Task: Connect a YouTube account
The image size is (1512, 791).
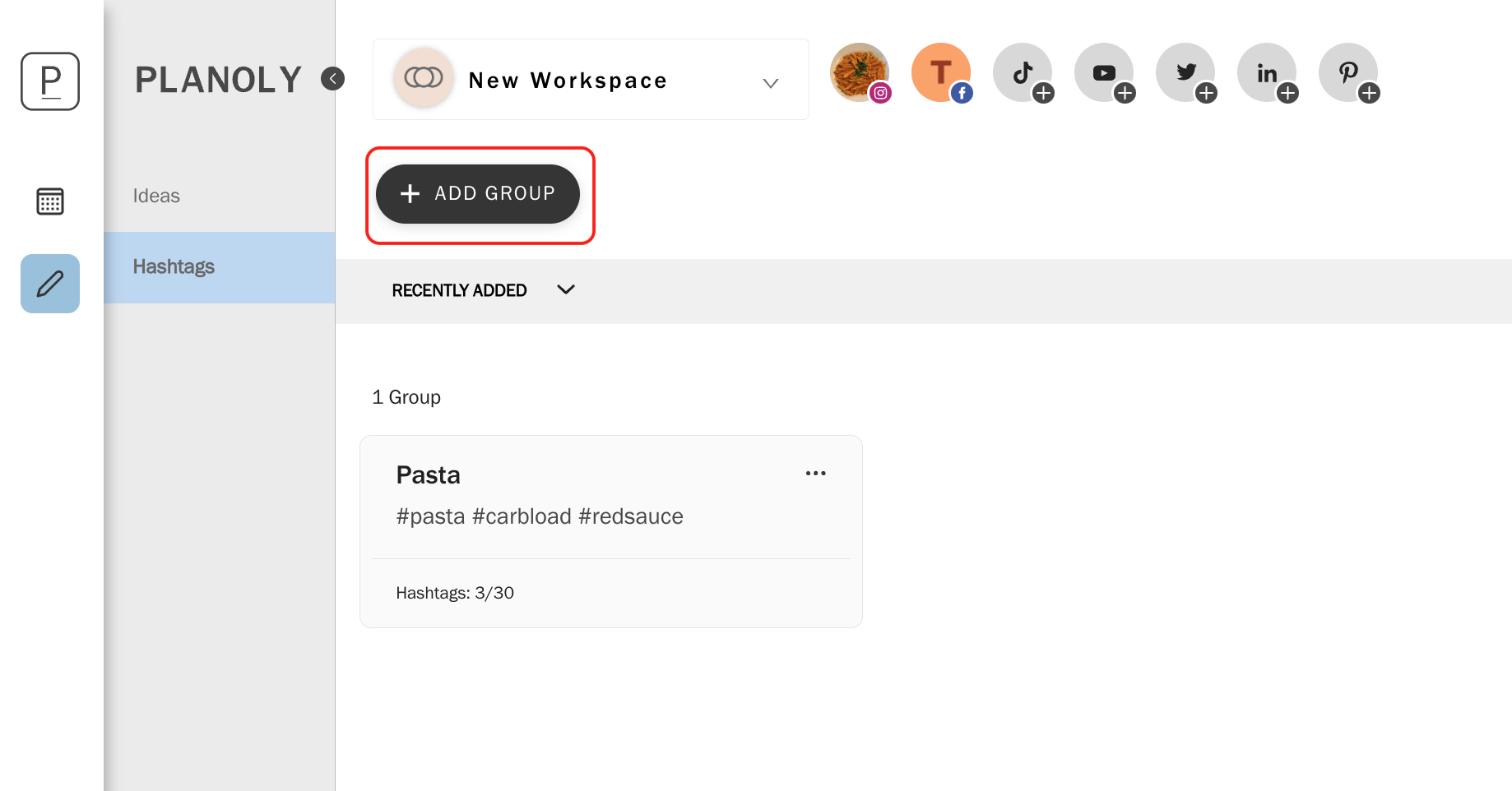Action: 1104,73
